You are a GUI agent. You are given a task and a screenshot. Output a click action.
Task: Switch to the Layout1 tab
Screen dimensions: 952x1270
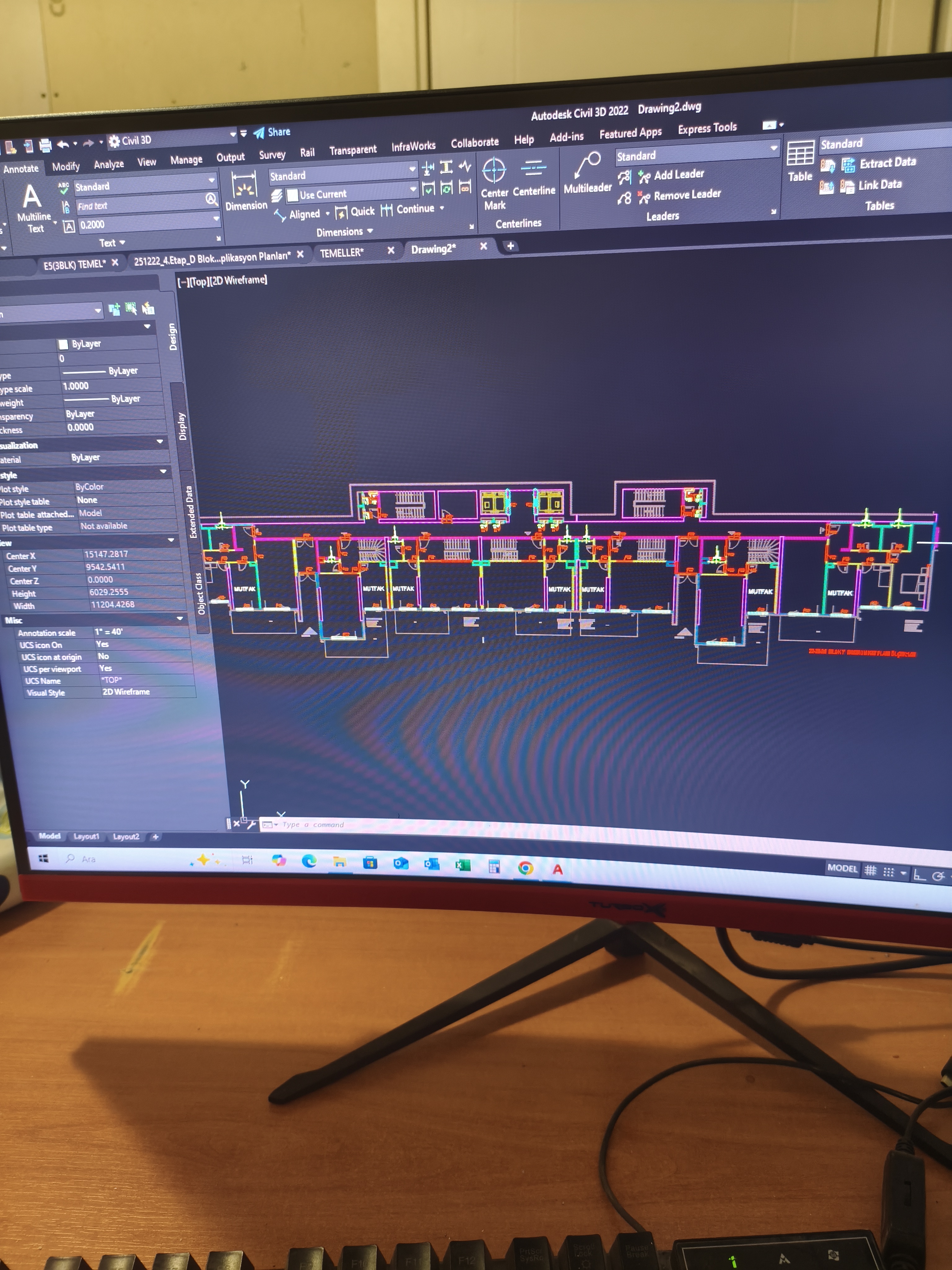tap(86, 837)
